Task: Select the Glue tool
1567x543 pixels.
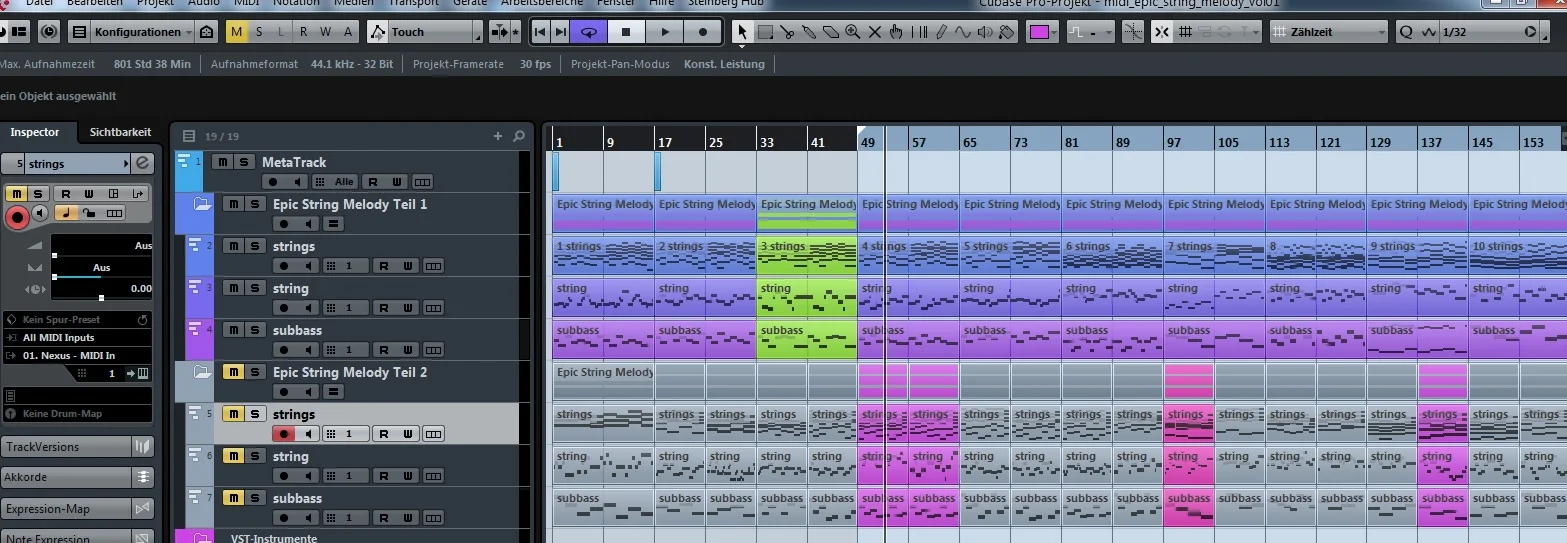Action: 809,32
